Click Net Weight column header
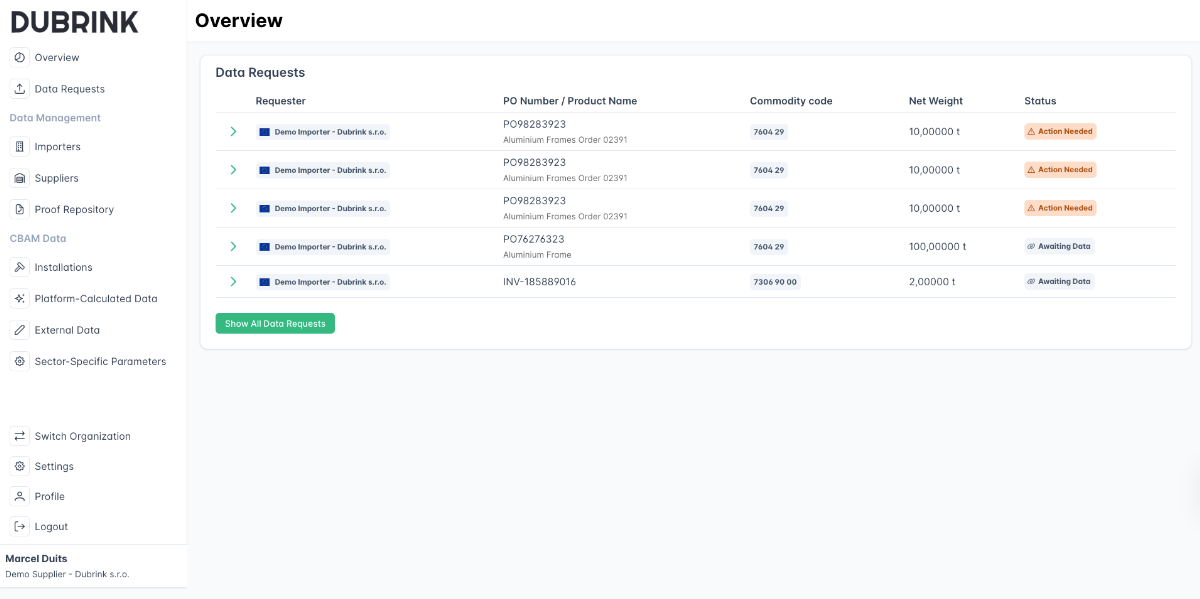Image resolution: width=1200 pixels, height=599 pixels. click(936, 101)
